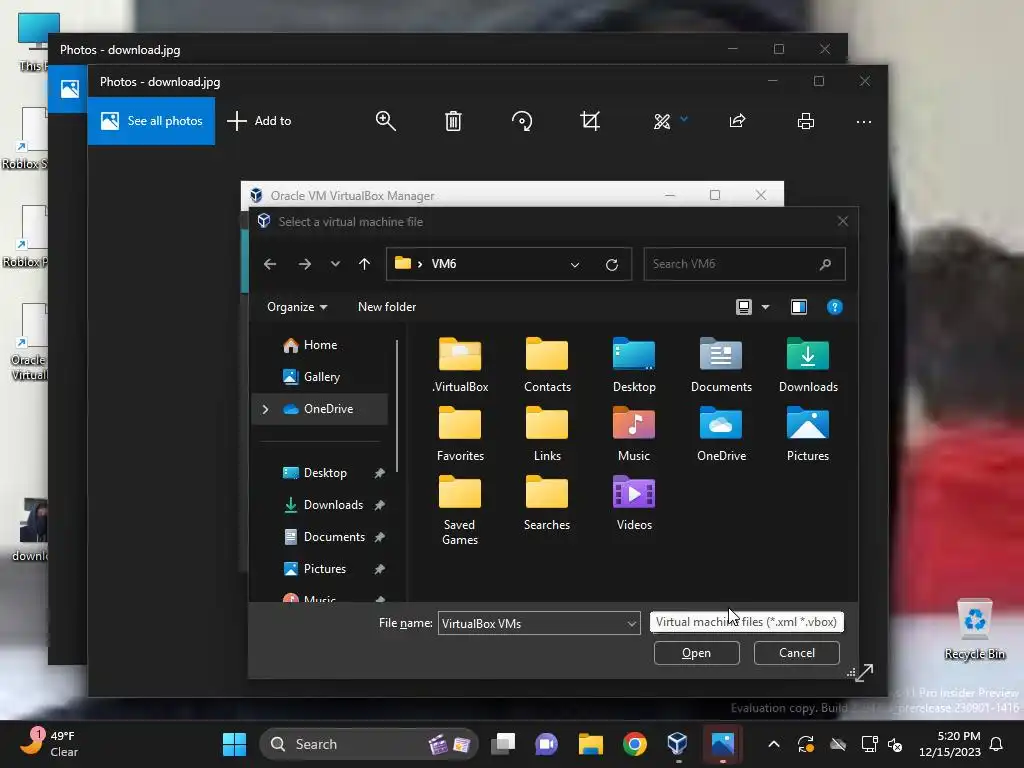The width and height of the screenshot is (1024, 768).
Task: Select the OneDrive folder in file list
Action: [x=721, y=434]
